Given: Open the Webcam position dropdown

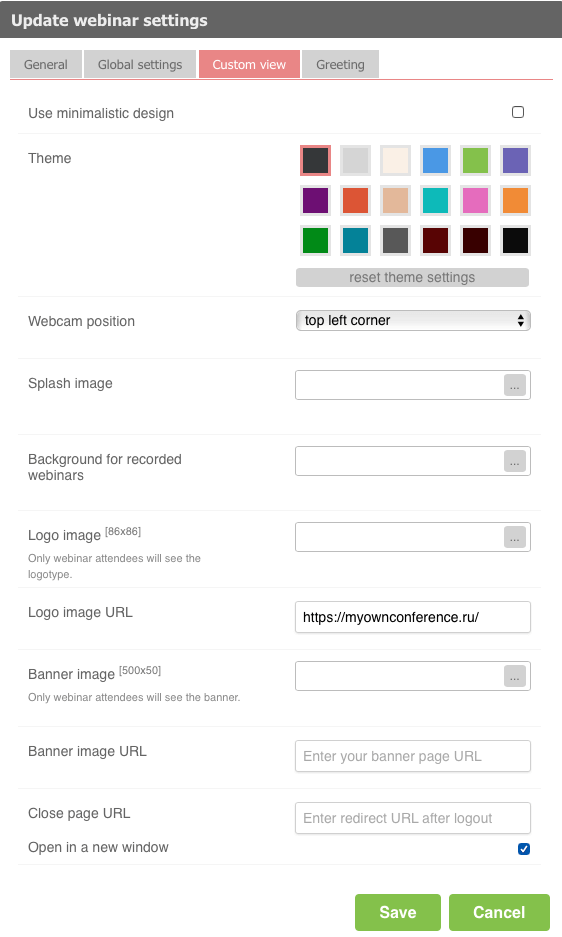Looking at the screenshot, I should [x=413, y=320].
